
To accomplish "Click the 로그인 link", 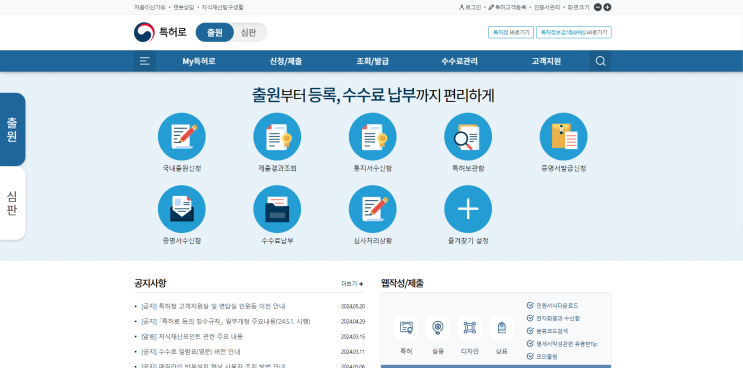I will point(470,7).
